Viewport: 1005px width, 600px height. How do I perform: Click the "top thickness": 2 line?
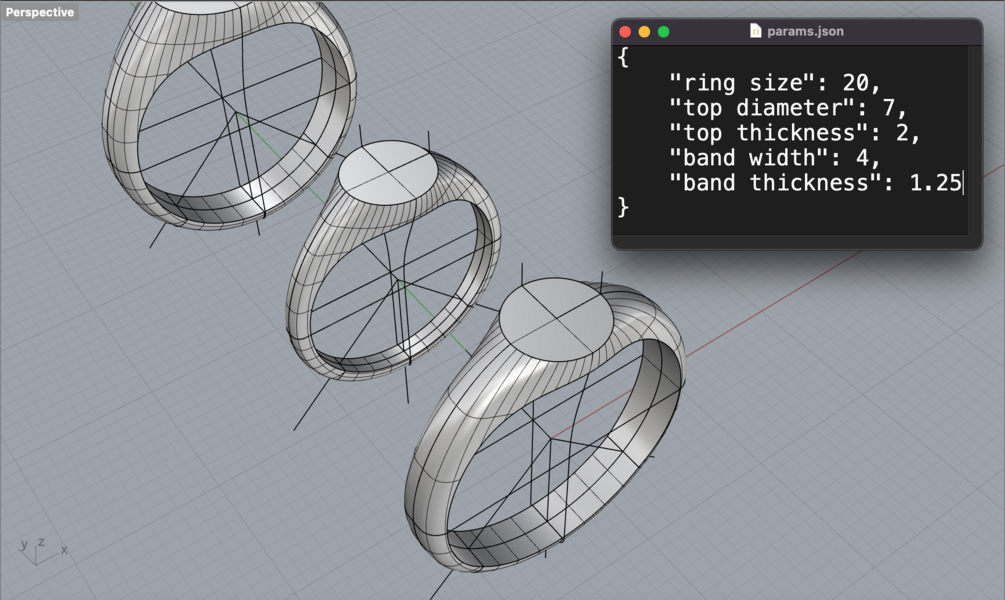pyautogui.click(x=795, y=133)
